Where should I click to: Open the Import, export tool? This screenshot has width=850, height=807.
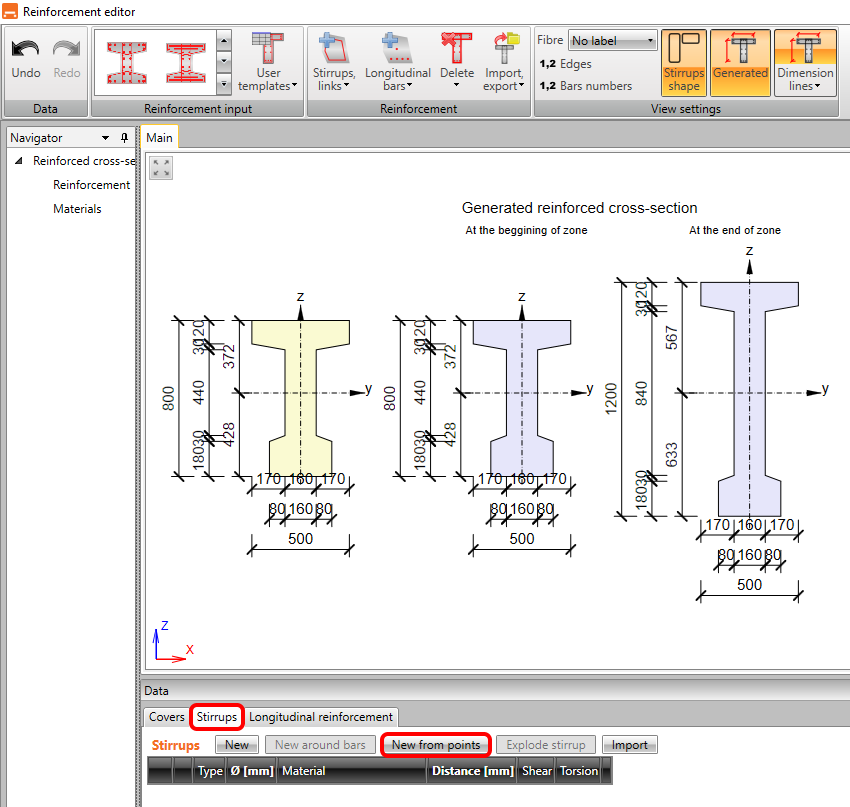(504, 62)
